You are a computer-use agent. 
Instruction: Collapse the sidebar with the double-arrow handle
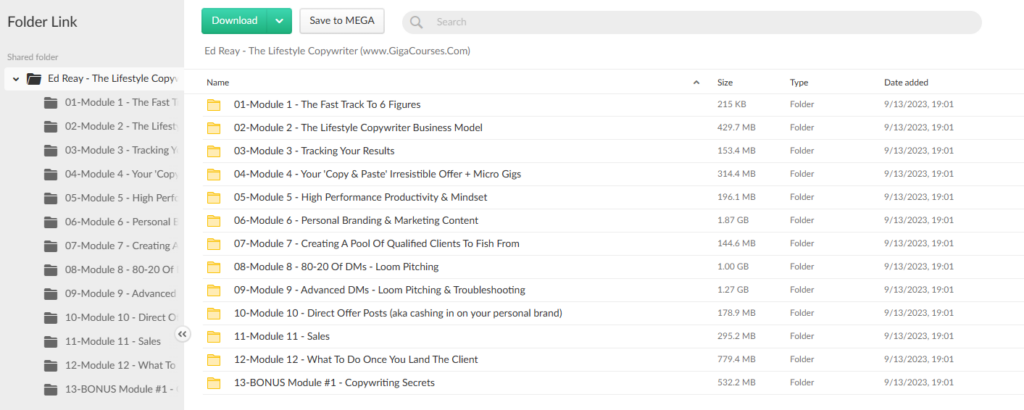tap(183, 334)
